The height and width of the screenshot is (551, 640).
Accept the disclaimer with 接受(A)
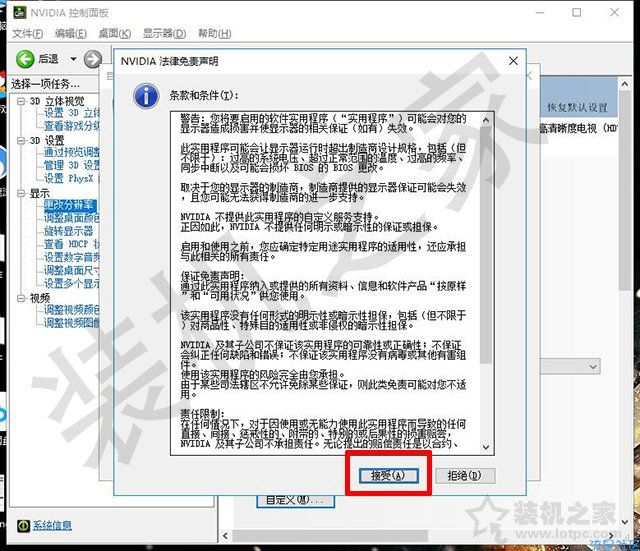[388, 475]
